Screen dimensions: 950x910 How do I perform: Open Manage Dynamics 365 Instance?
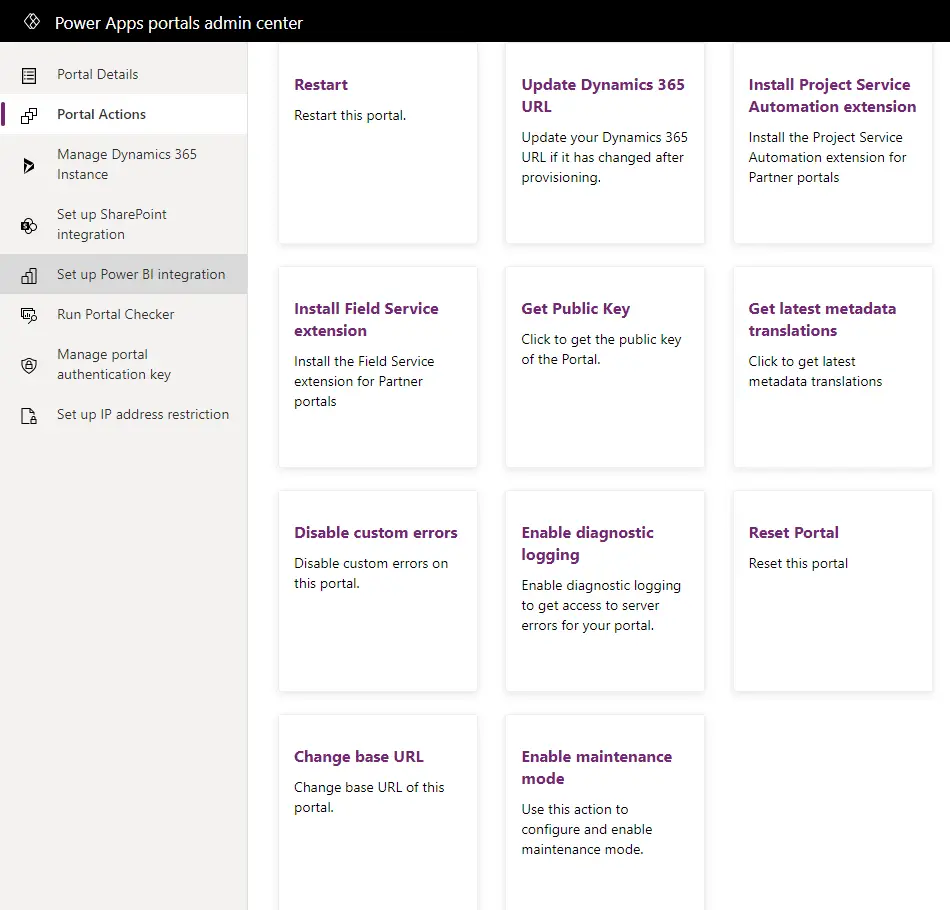tap(124, 164)
